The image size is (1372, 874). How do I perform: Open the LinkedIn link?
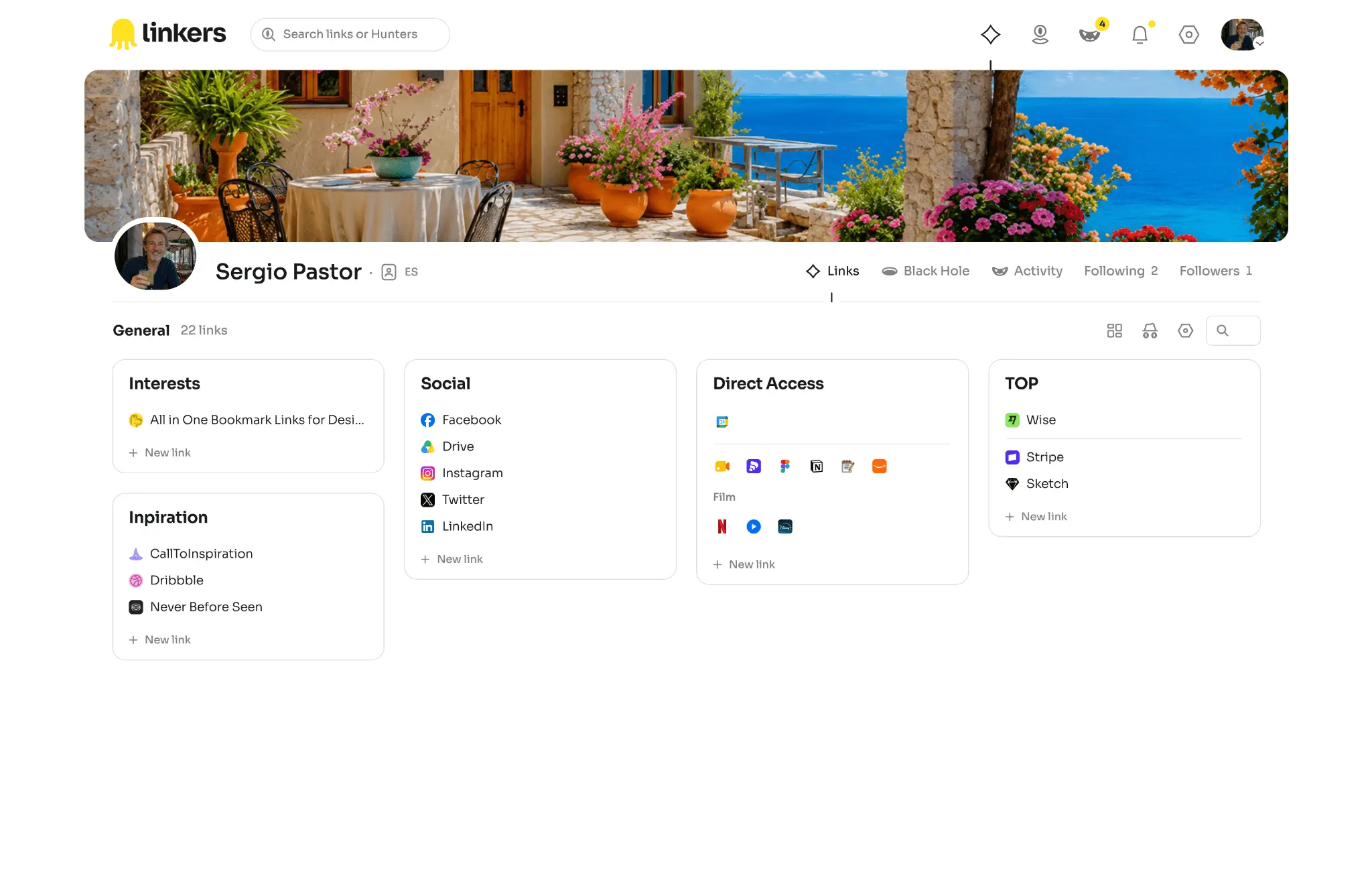click(457, 526)
